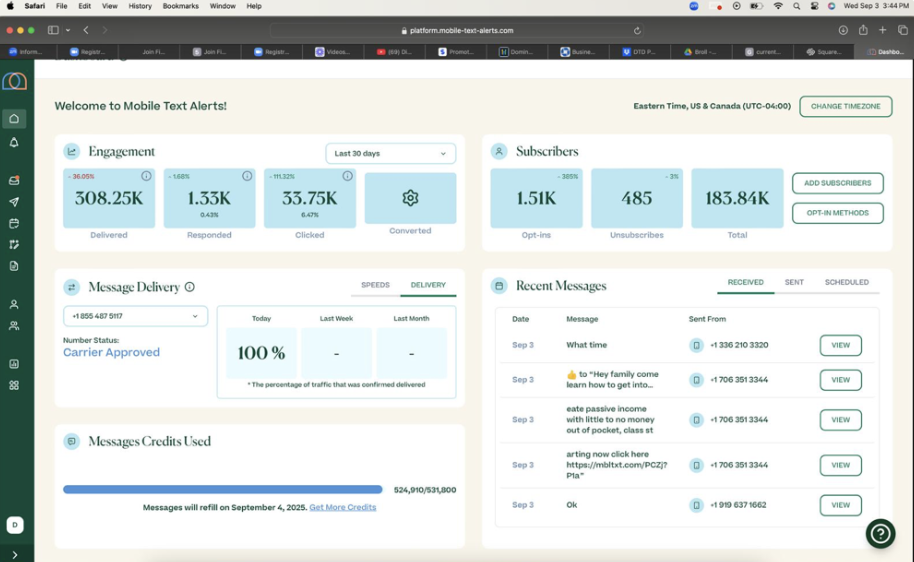Screen dimensions: 914x562
Task: View the 'eate passive income' message
Action: pos(841,420)
